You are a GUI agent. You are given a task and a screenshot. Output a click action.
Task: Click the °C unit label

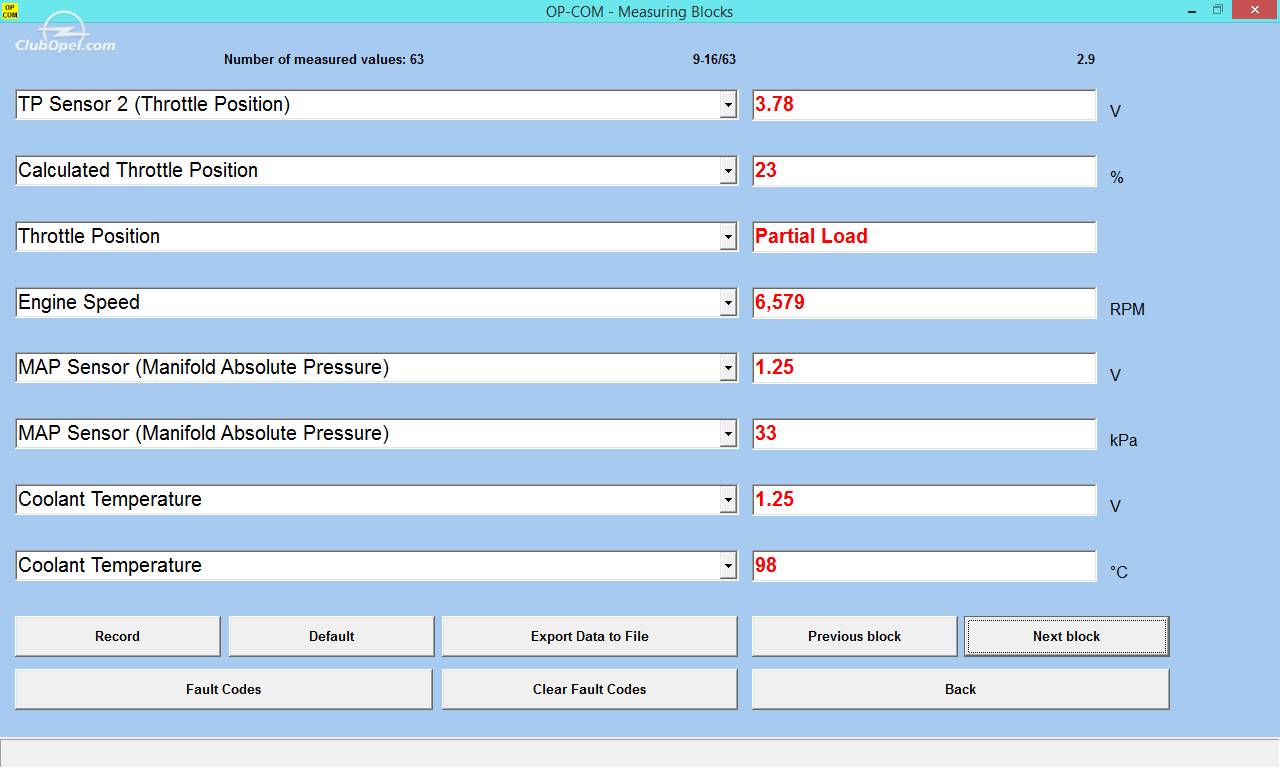(x=1118, y=572)
